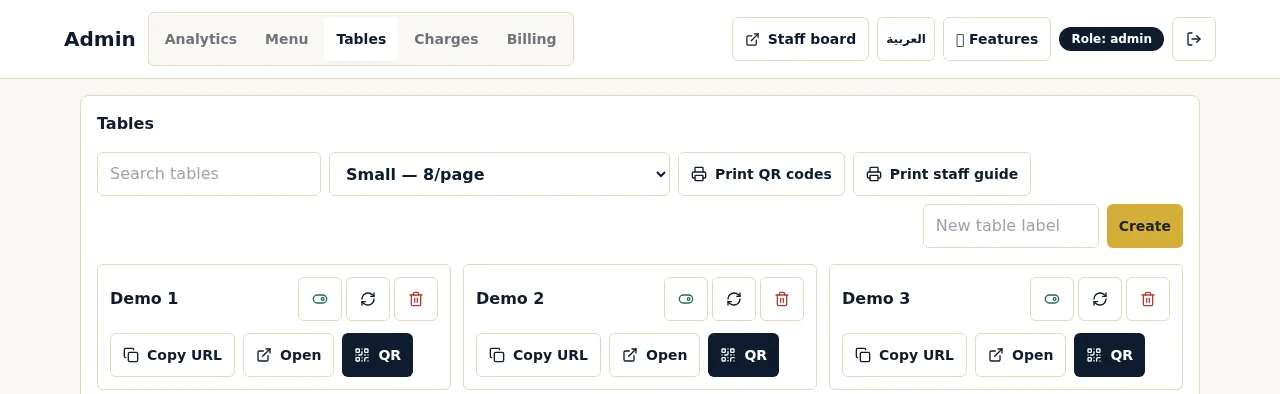Click the Role: admin badge
Screen dimensions: 1280x394
[x=1111, y=39]
